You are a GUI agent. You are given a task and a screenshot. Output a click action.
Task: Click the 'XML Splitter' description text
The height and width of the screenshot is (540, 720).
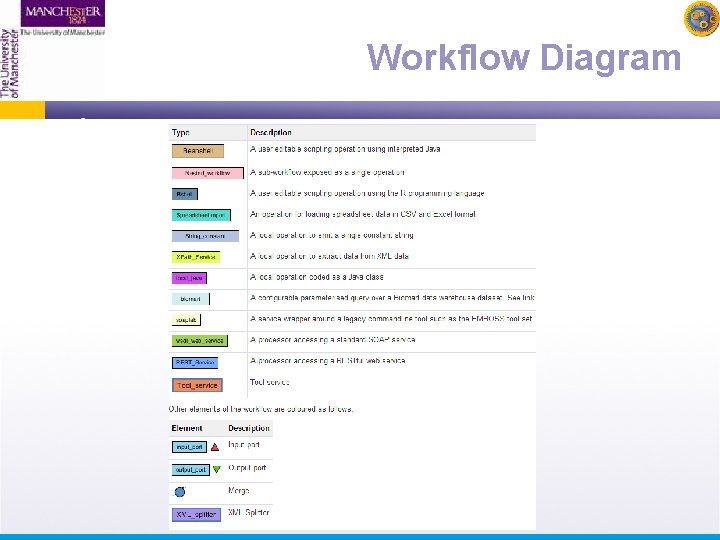coord(248,512)
